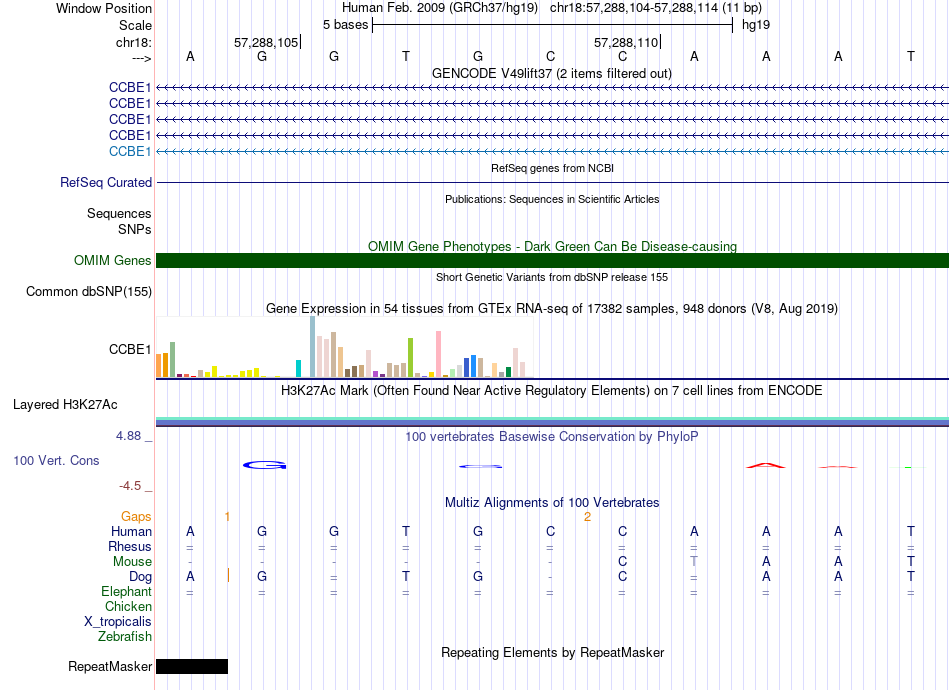Click the GENCODE V49lift37 track title

pyautogui.click(x=551, y=73)
